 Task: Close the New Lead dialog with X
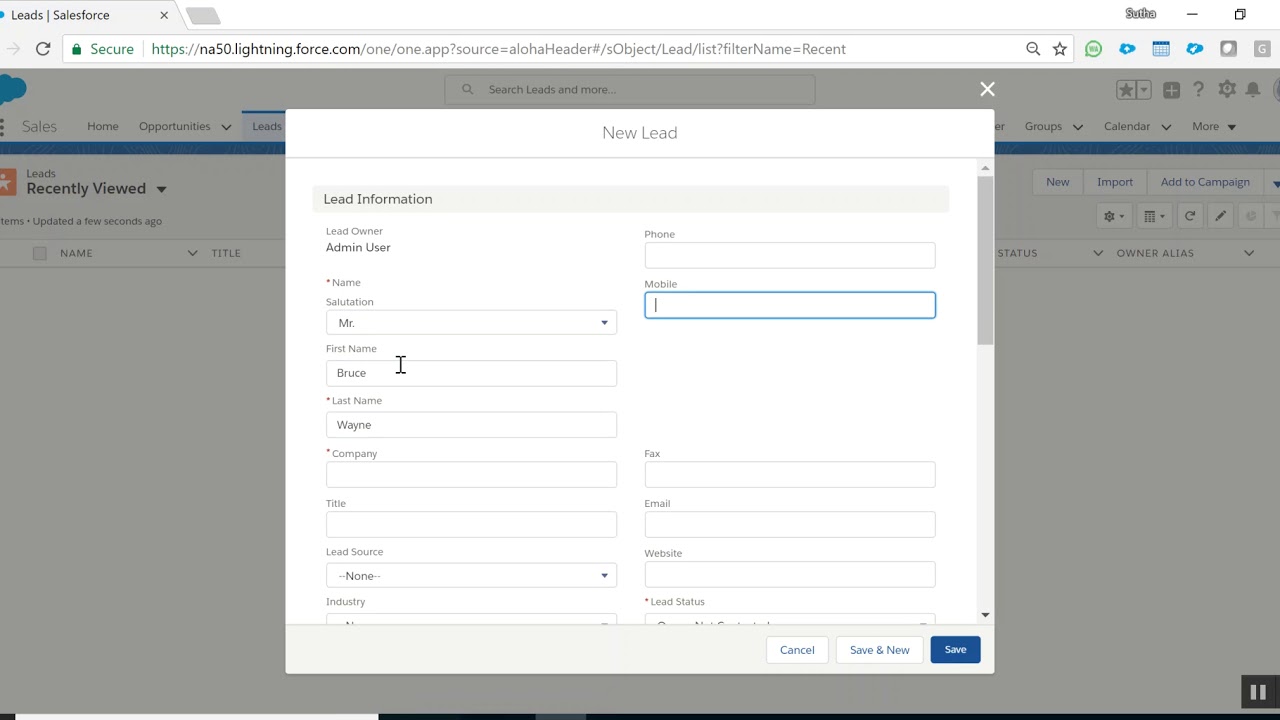coord(987,89)
